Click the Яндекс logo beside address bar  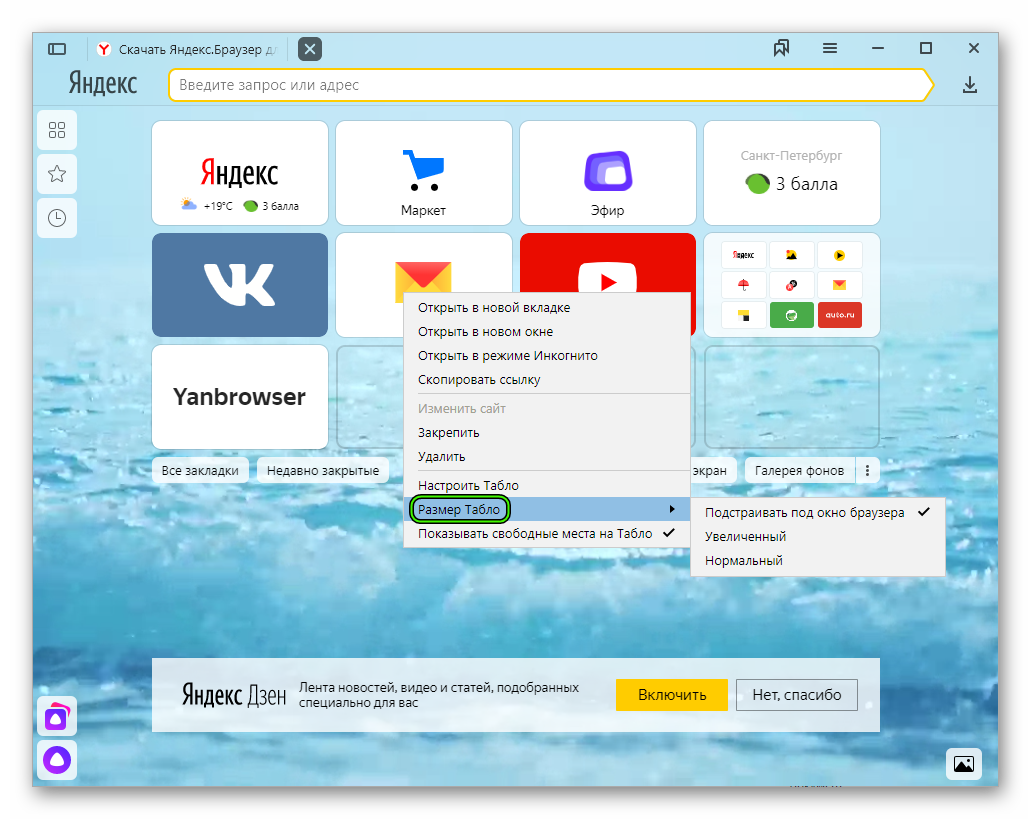tap(103, 84)
